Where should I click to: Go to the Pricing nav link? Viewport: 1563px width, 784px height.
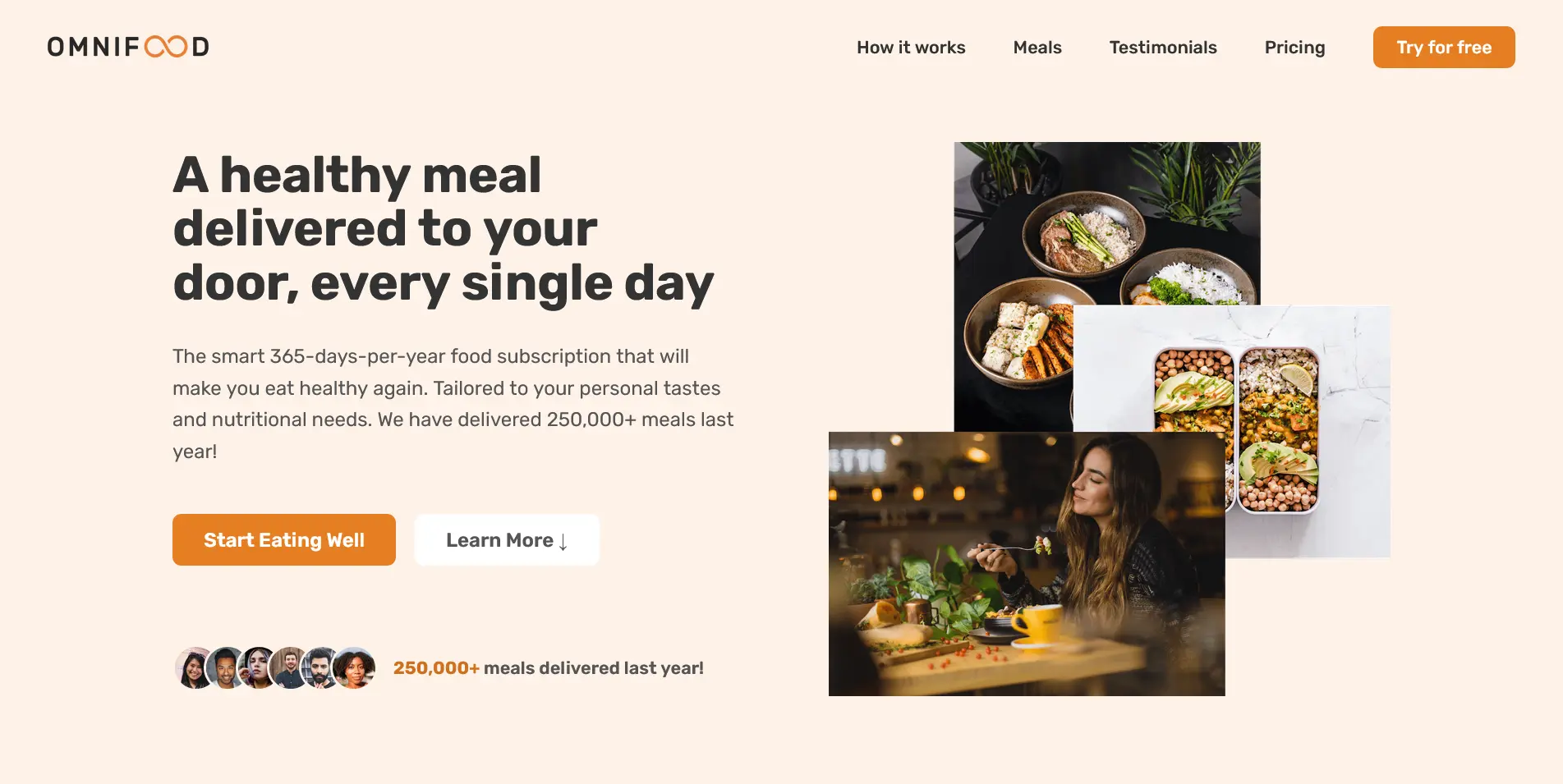pyautogui.click(x=1294, y=48)
